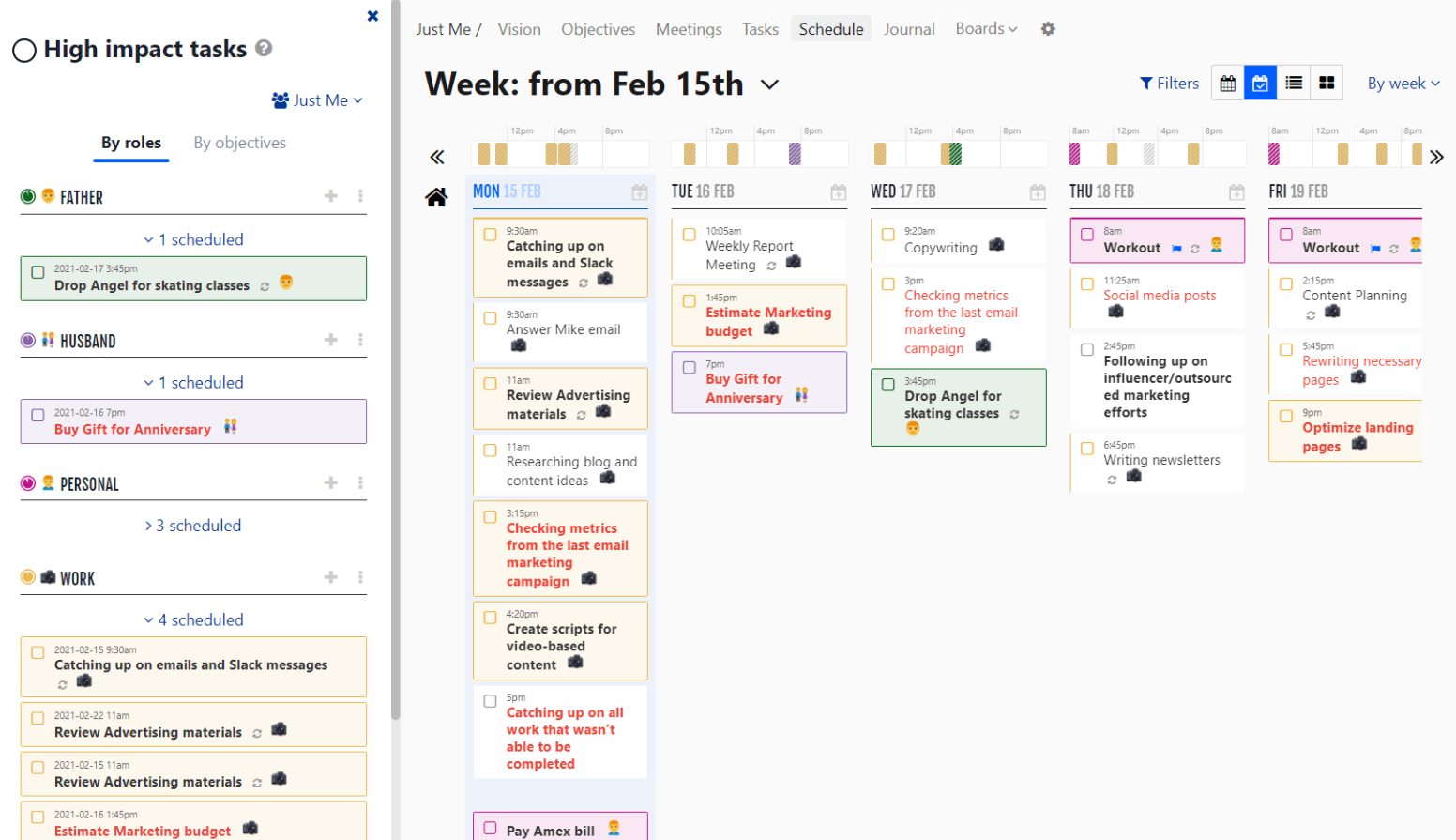1456x840 pixels.
Task: Open the list view of the schedule
Action: (x=1293, y=83)
